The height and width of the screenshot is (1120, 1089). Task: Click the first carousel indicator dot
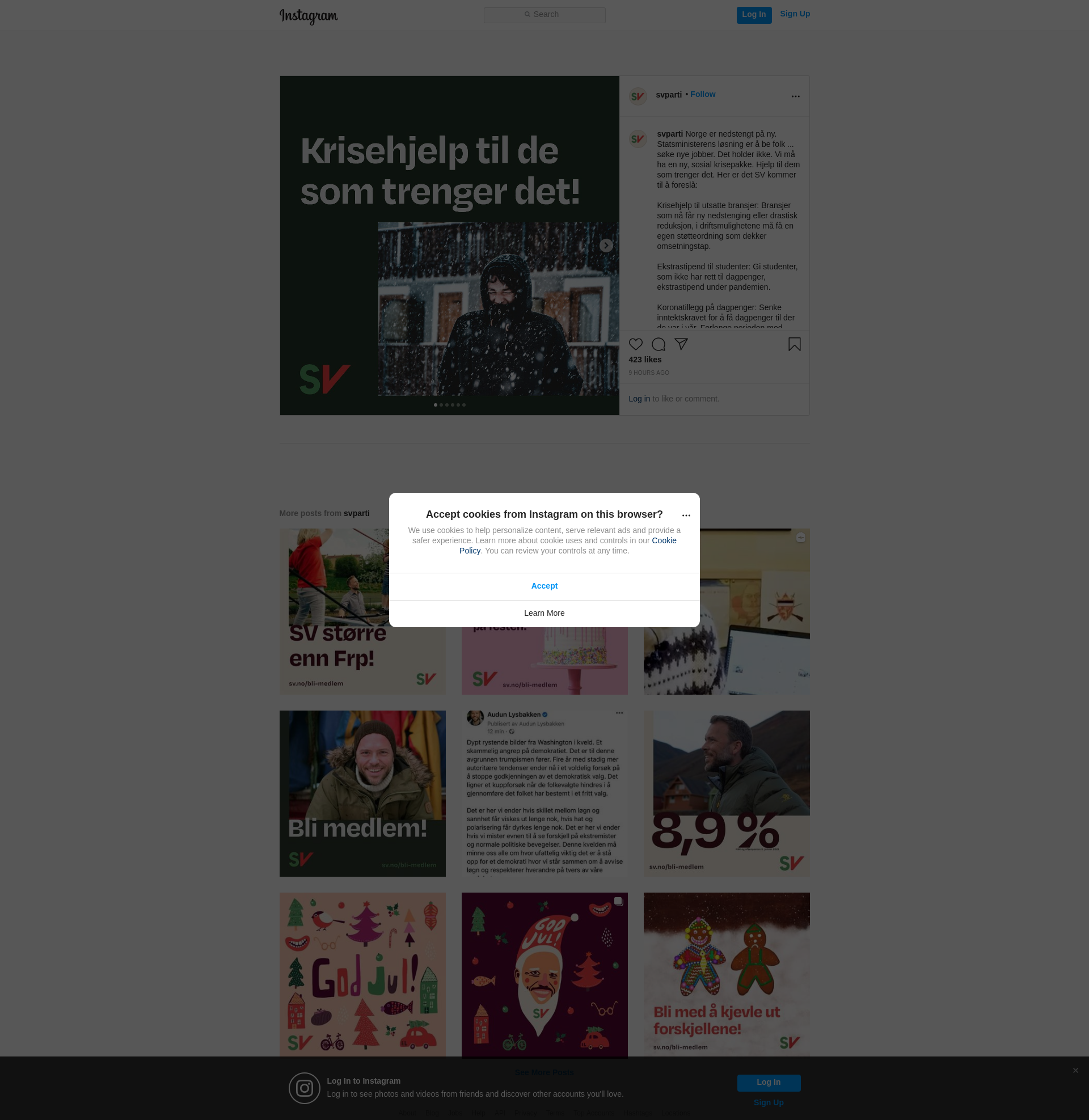tap(435, 405)
